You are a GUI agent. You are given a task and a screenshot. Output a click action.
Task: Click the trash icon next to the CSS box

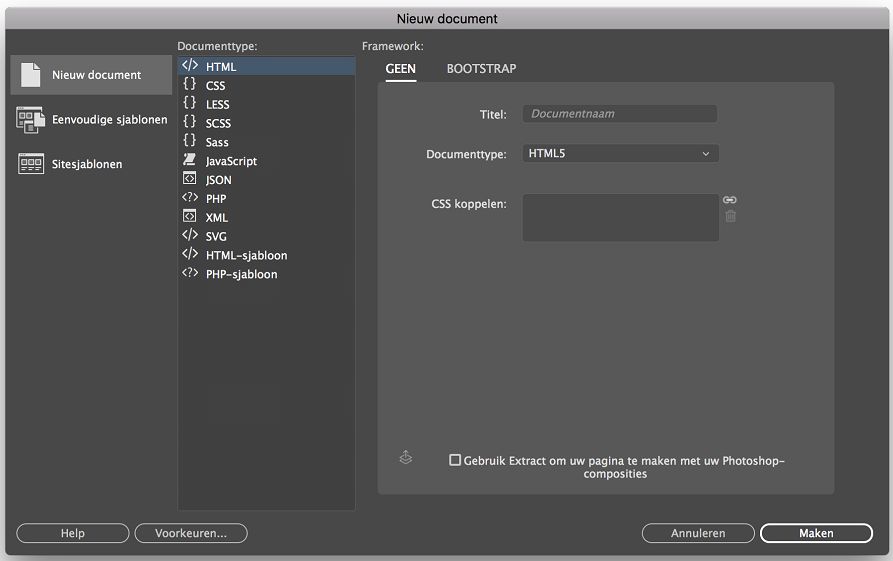click(x=730, y=216)
